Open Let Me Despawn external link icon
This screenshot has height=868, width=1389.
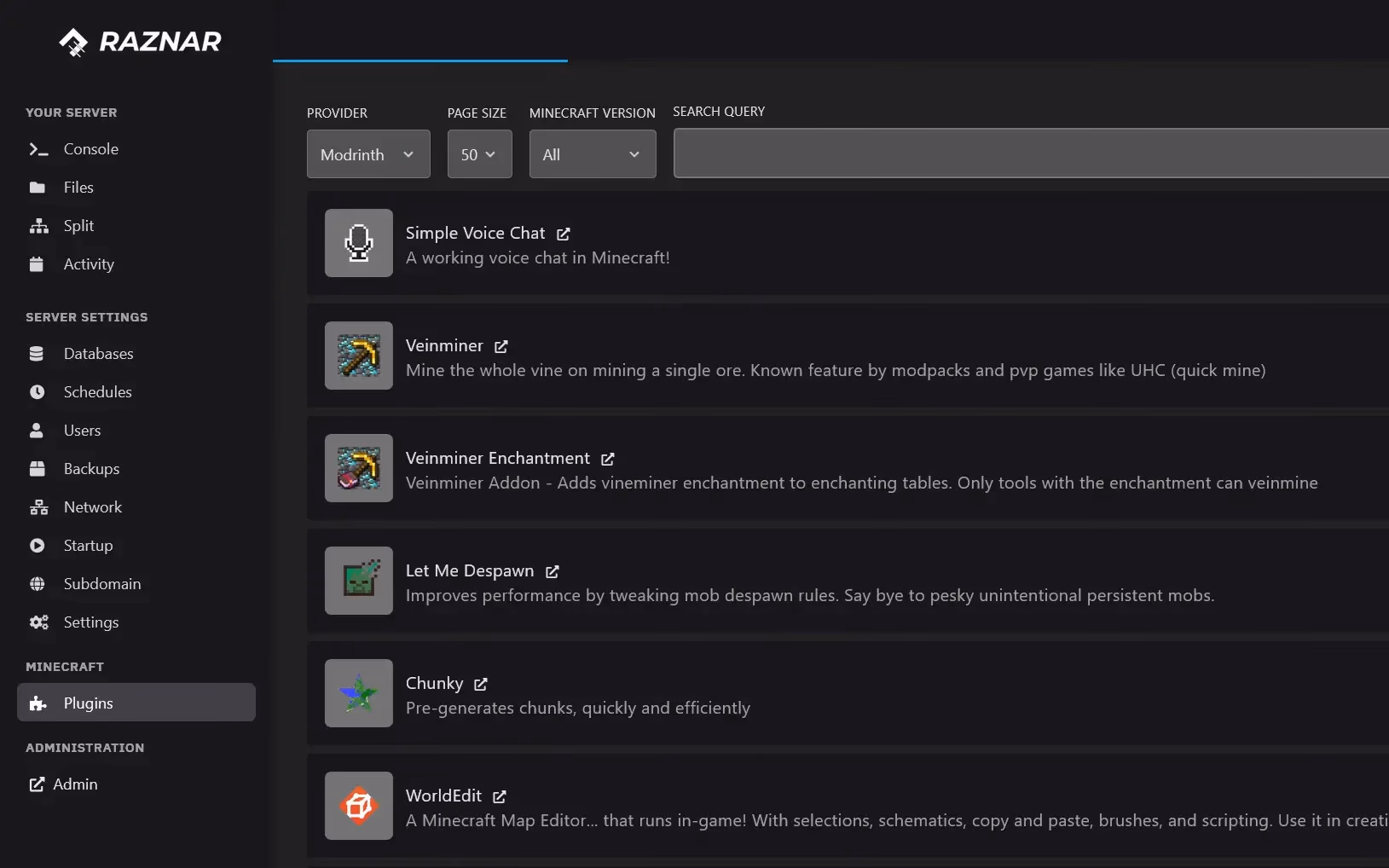click(553, 571)
